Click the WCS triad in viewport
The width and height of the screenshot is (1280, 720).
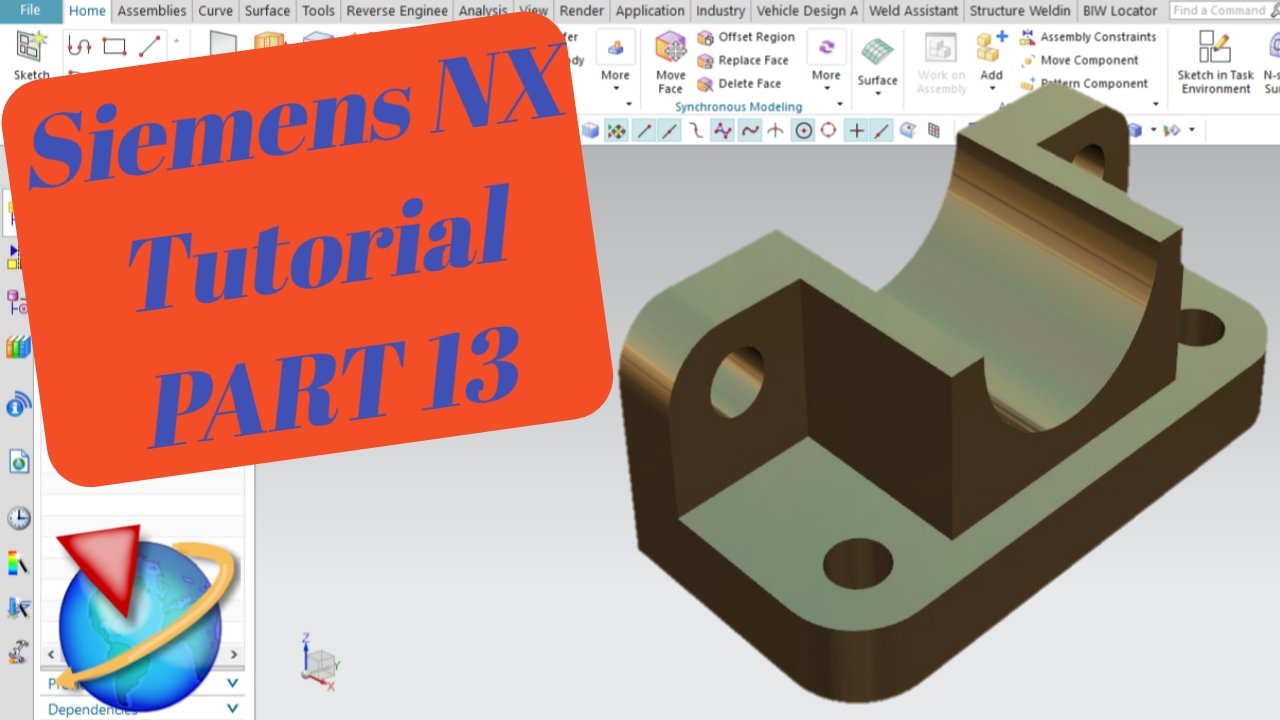click(320, 661)
